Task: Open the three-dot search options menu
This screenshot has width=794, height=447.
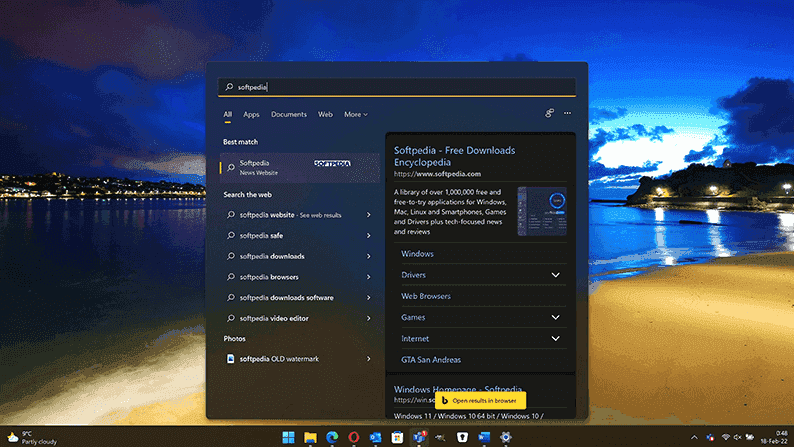Action: pyautogui.click(x=567, y=113)
